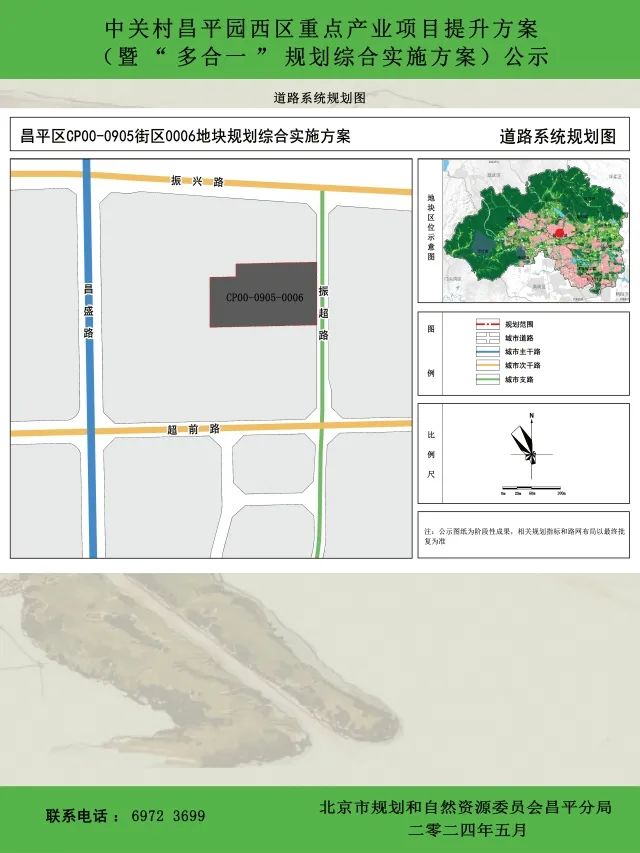Image resolution: width=640 pixels, height=853 pixels.
Task: Select the 城市道路 legend symbol
Action: pos(486,338)
